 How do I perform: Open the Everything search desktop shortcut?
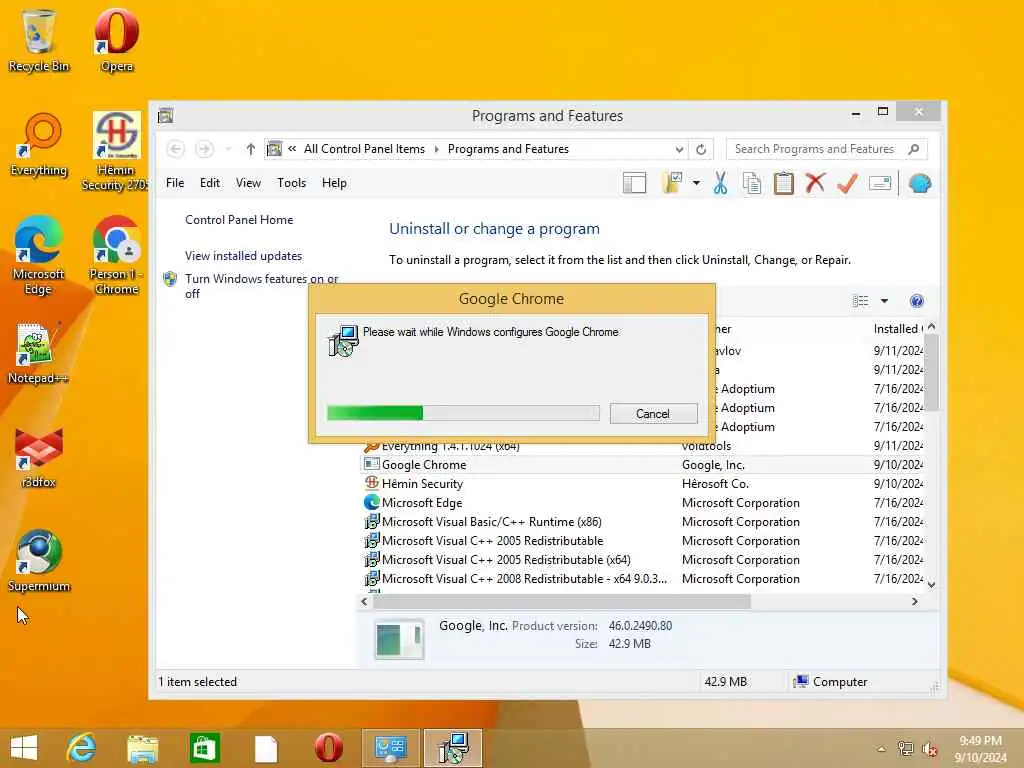point(39,145)
